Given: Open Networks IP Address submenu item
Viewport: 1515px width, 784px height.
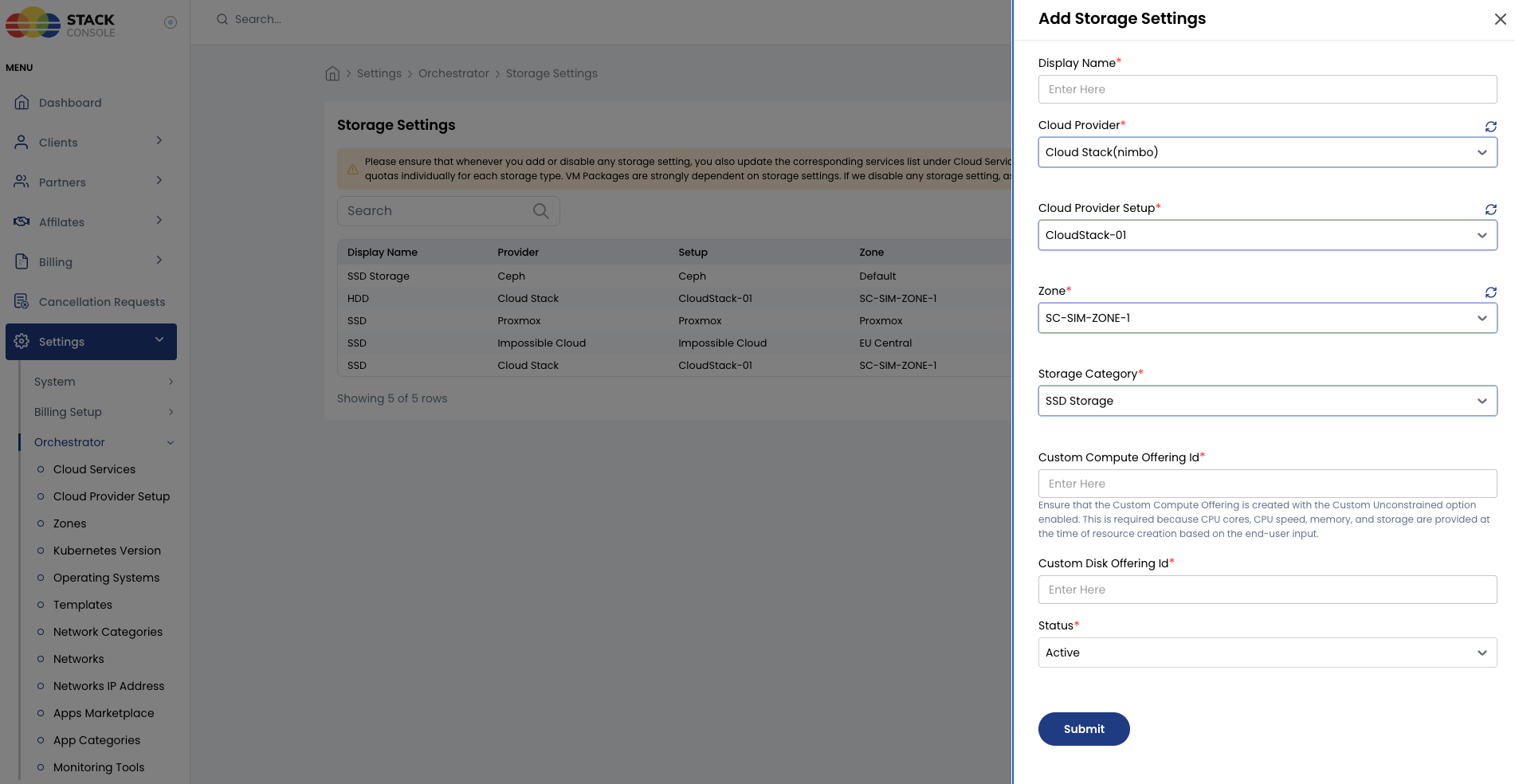Looking at the screenshot, I should tap(108, 686).
